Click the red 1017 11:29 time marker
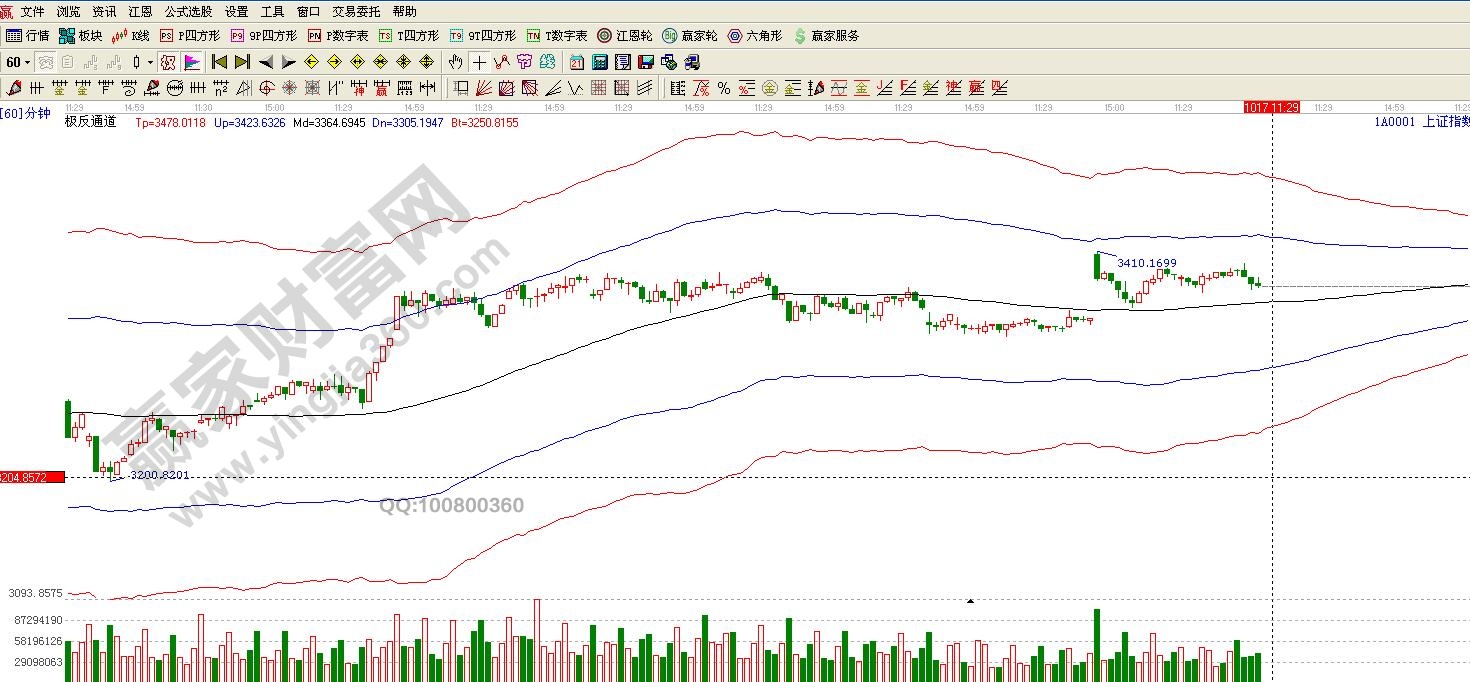 coord(1271,107)
